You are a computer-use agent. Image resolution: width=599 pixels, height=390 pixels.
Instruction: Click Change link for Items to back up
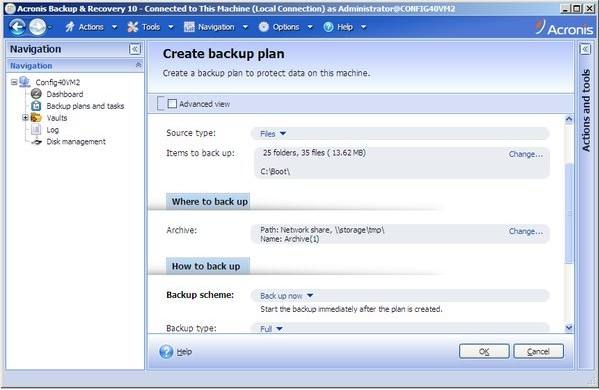click(525, 154)
